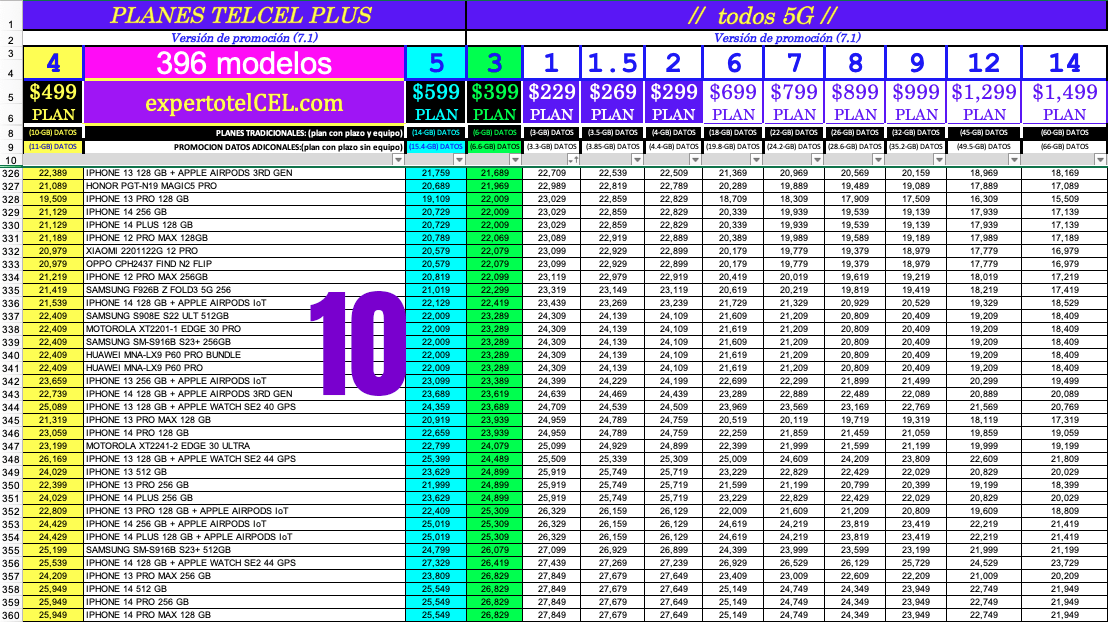1108x622 pixels.
Task: Open the filter dropdown under the $269 plan column
Action: [x=637, y=160]
